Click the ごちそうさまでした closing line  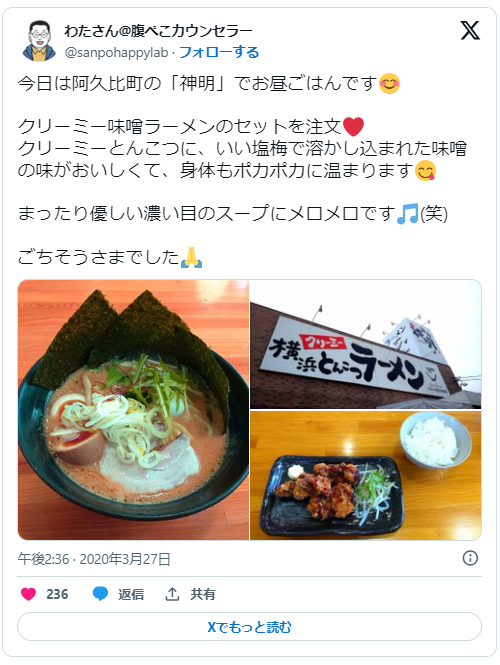click(110, 257)
